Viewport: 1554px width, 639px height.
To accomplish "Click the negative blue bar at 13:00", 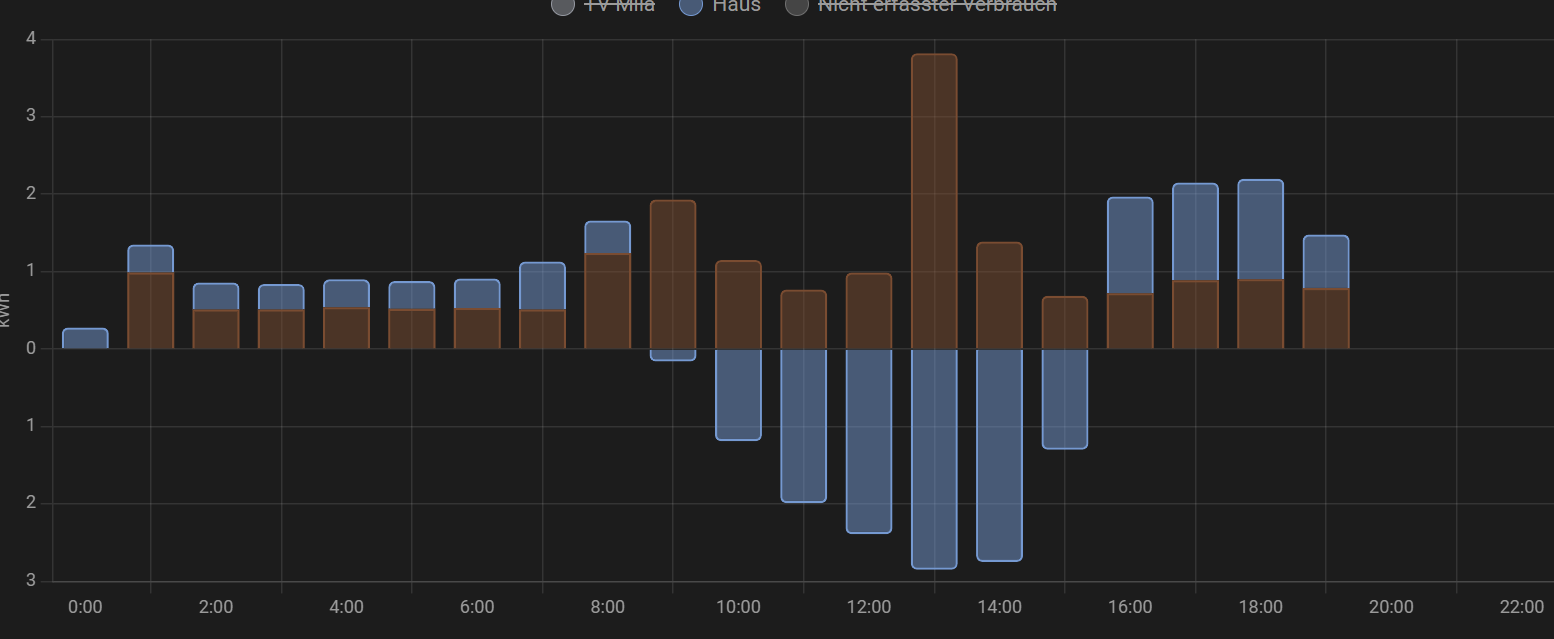I will point(934,458).
